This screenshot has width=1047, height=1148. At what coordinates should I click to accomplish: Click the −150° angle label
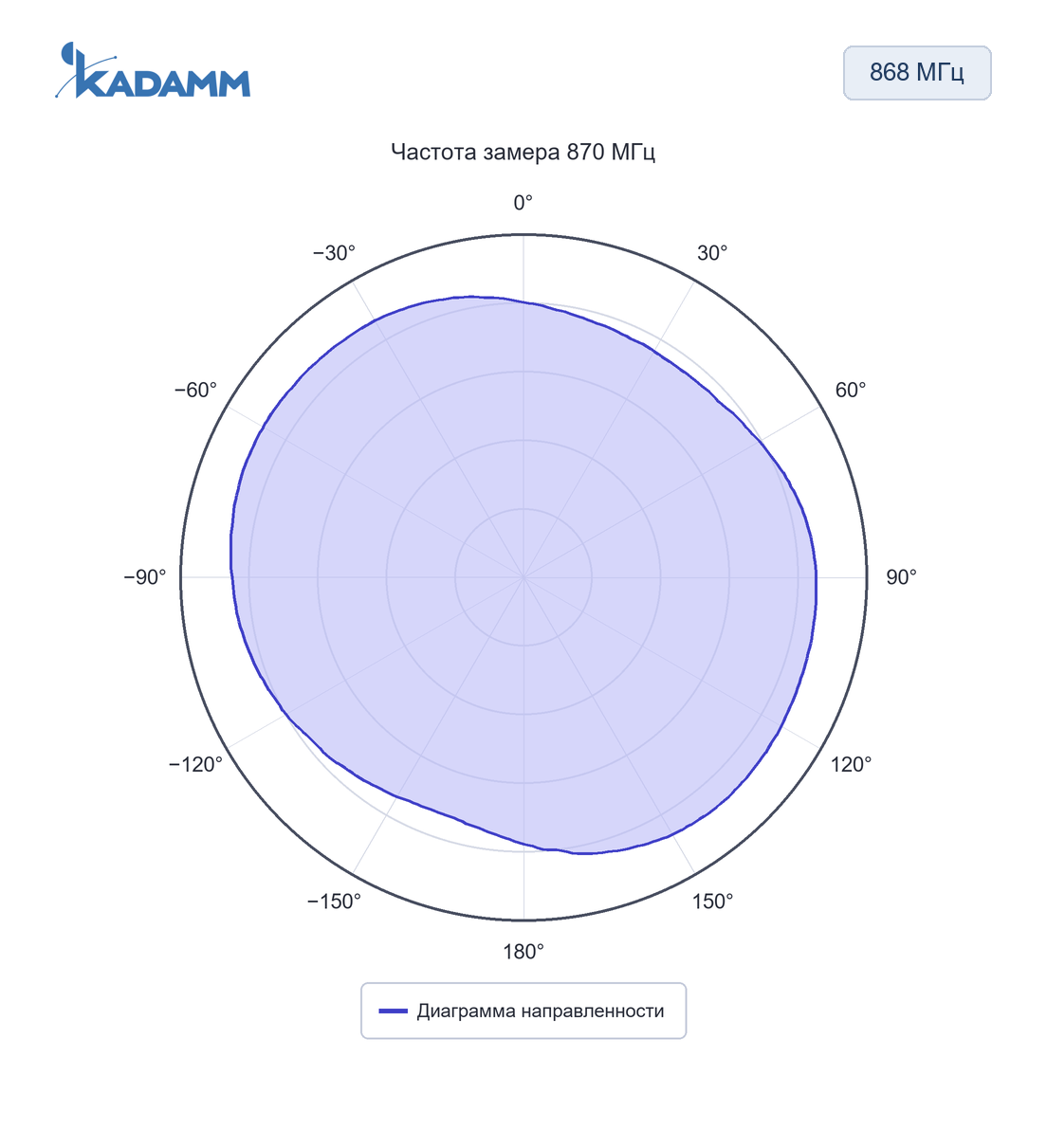[334, 902]
